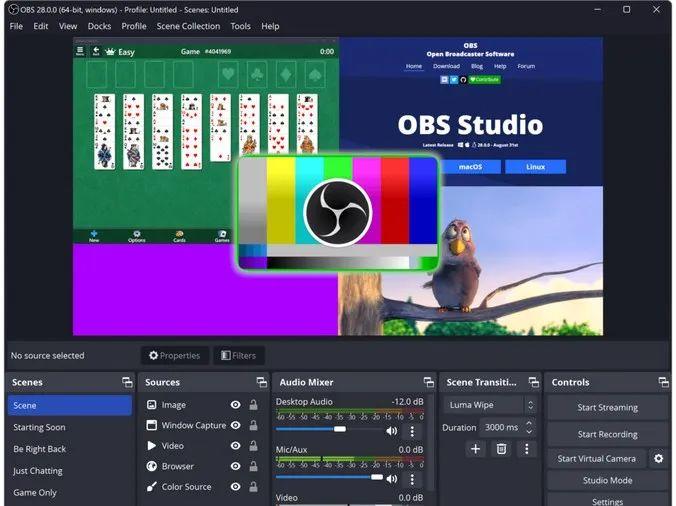Adjust the Duration 3000 ms stepper arrows
Screen dimensions: 676x506
pyautogui.click(x=529, y=428)
